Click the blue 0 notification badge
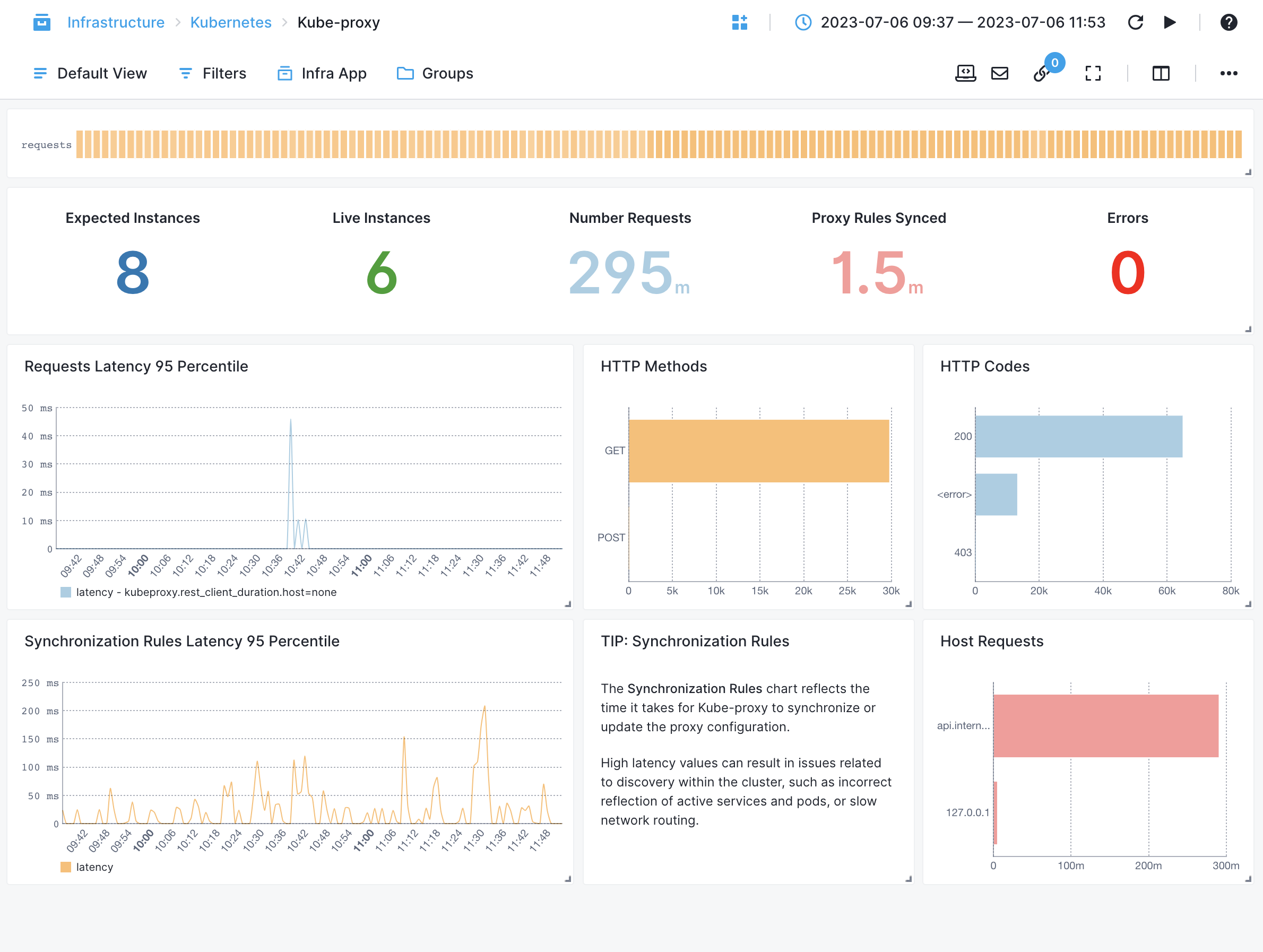1263x952 pixels. pyautogui.click(x=1054, y=63)
